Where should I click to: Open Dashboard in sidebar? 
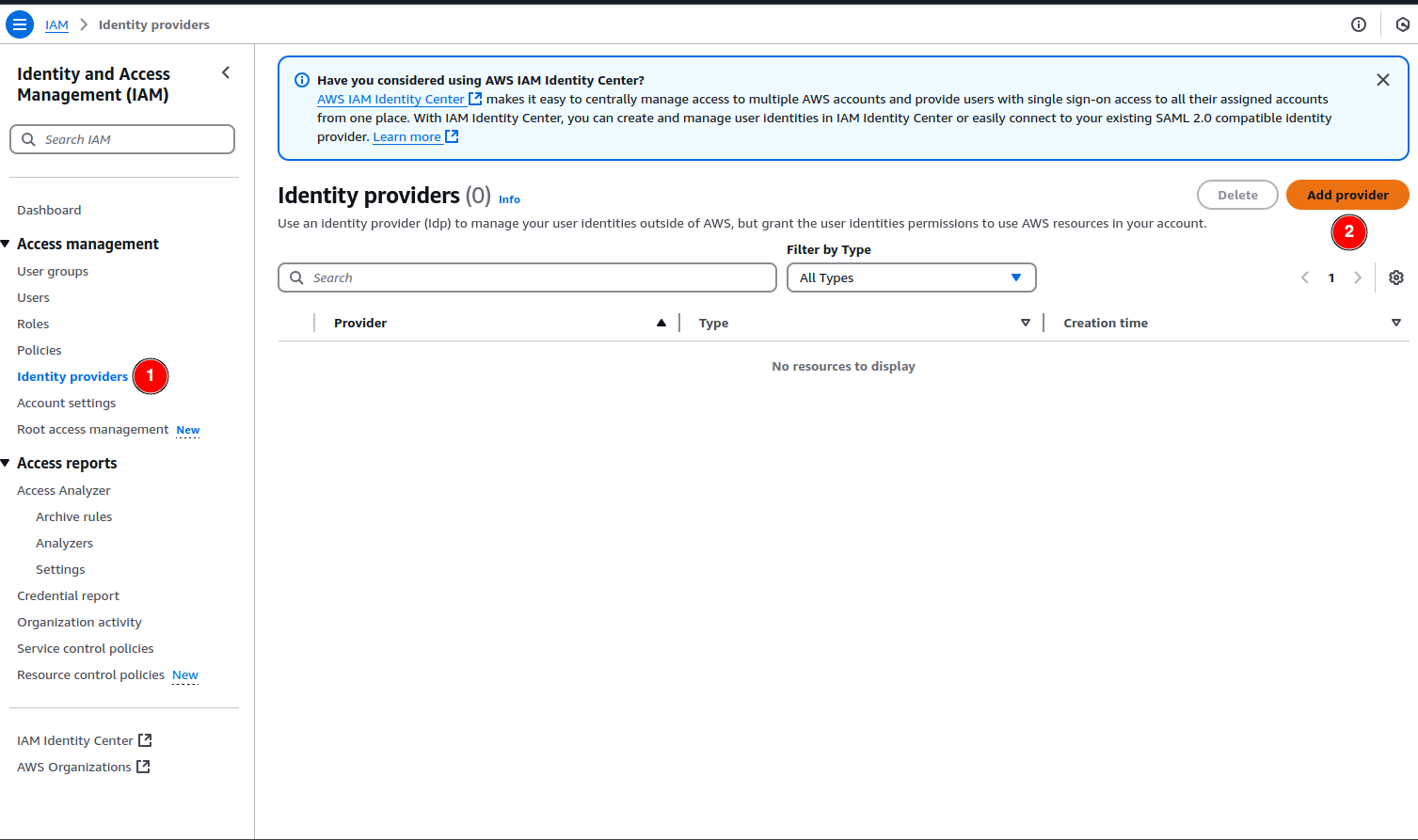(49, 210)
